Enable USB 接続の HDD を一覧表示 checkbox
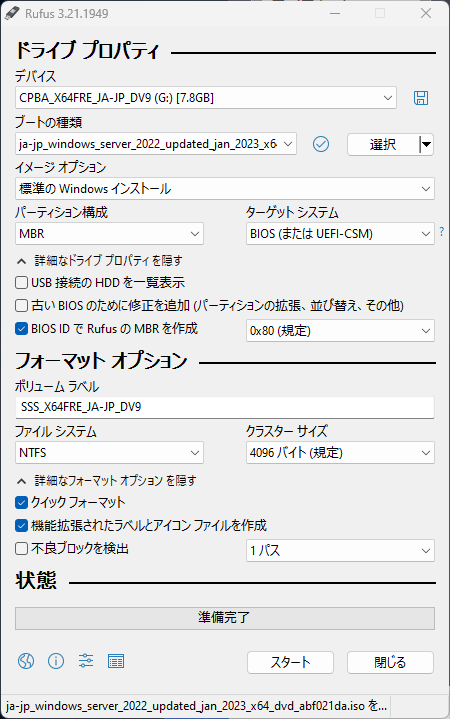 [x=22, y=282]
